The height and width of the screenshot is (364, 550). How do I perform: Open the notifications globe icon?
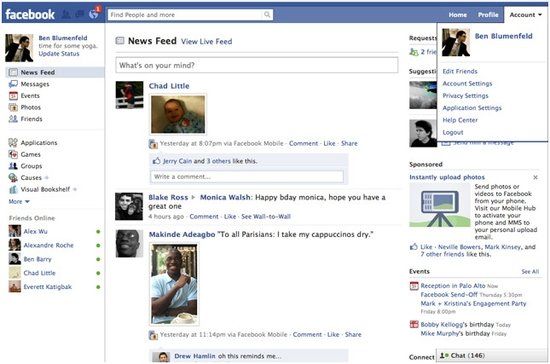coord(93,14)
